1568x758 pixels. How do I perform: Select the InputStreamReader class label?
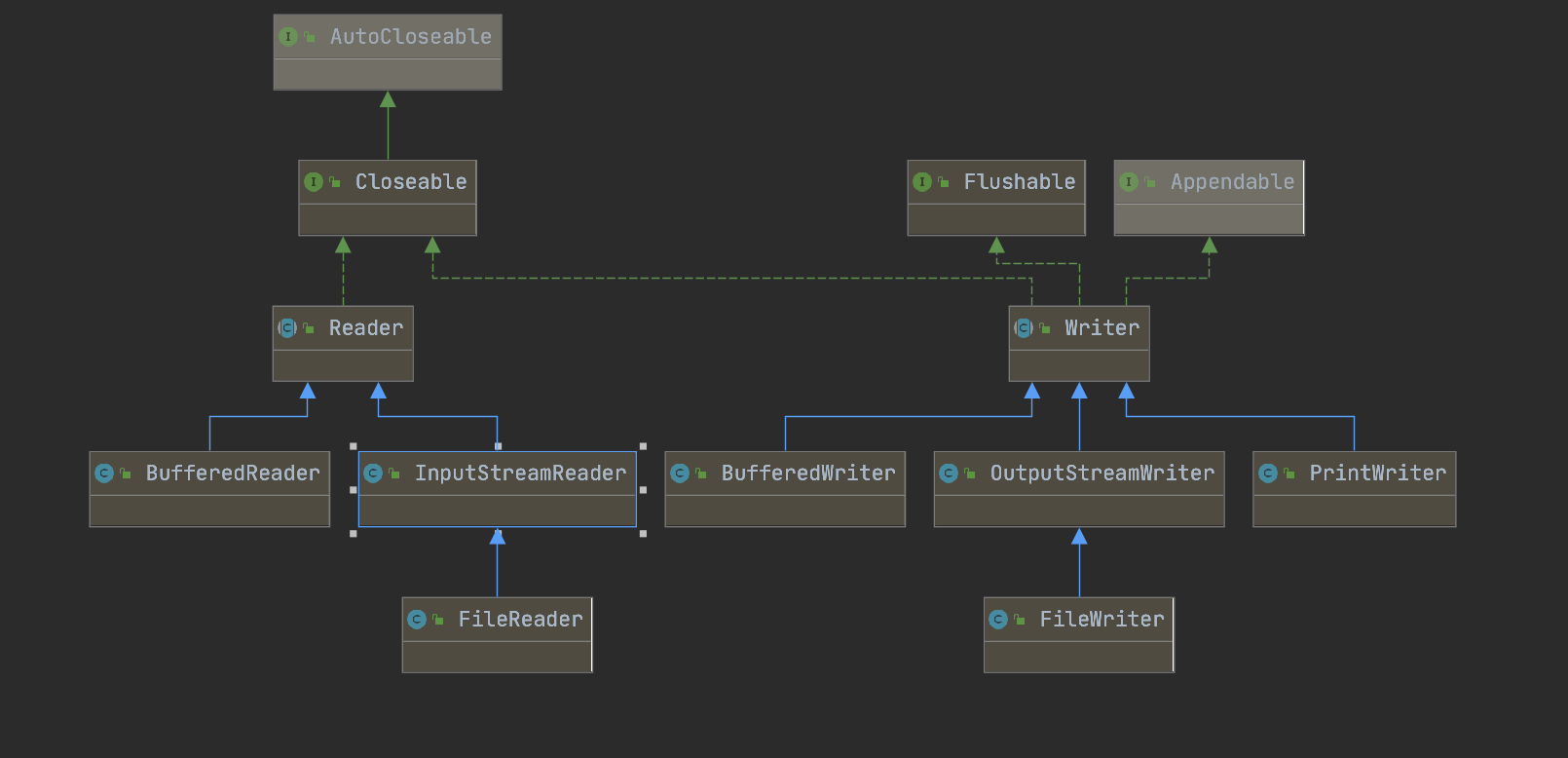520,474
